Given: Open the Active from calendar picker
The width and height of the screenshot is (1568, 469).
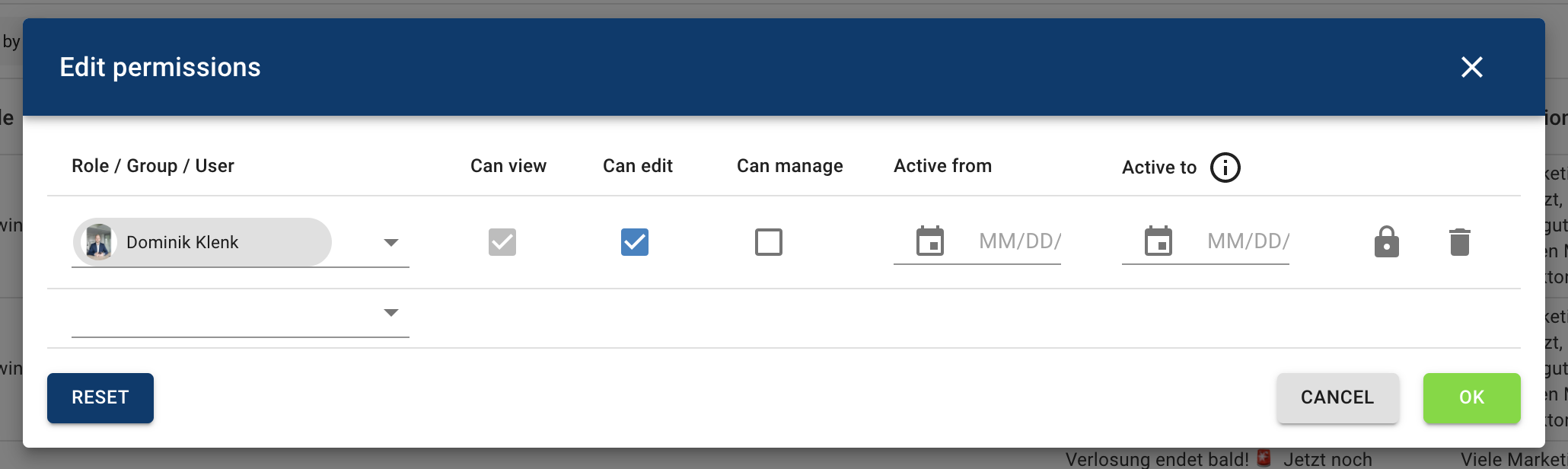Looking at the screenshot, I should tap(930, 241).
